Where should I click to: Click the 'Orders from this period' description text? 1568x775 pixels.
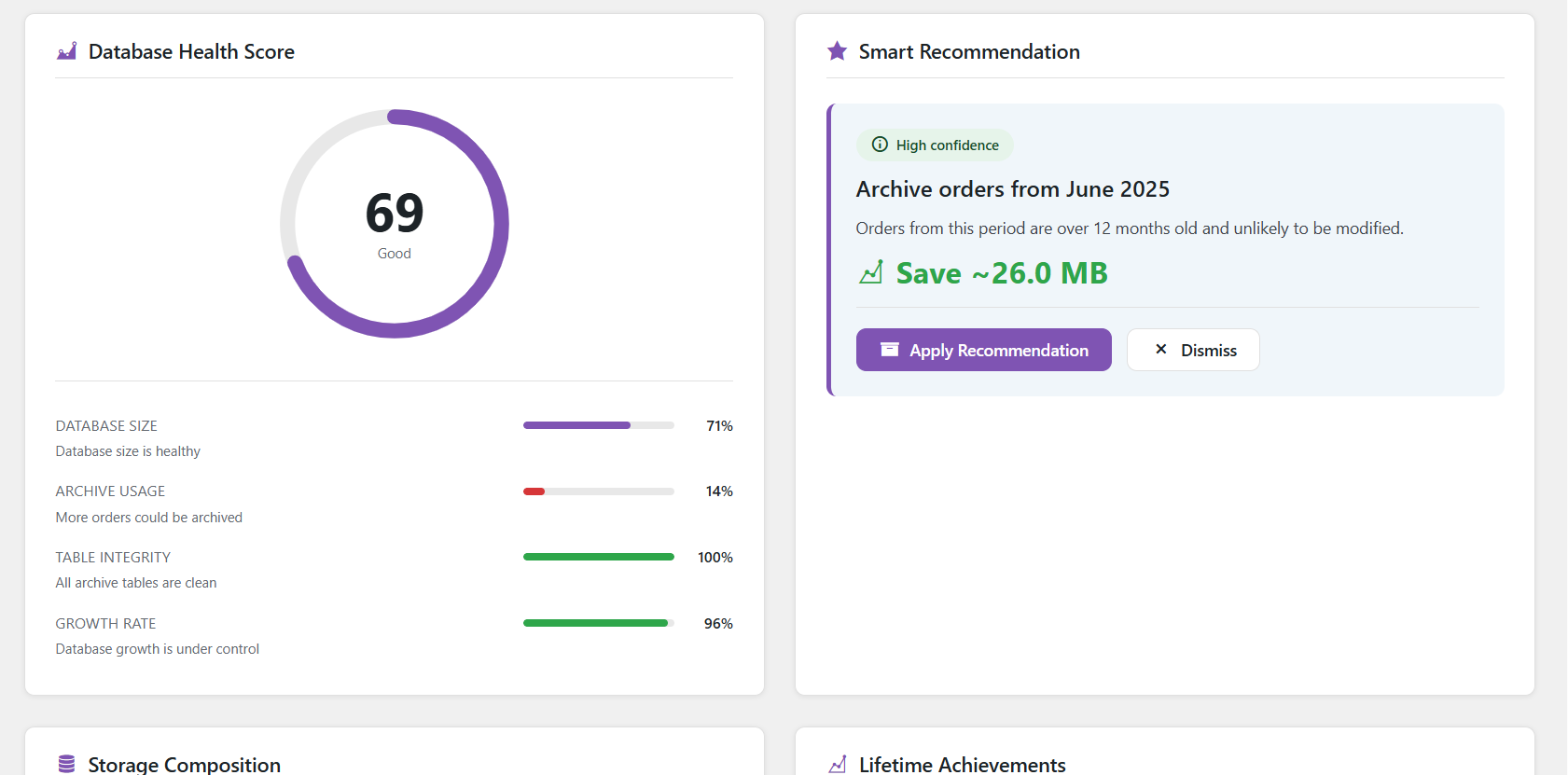point(1130,228)
